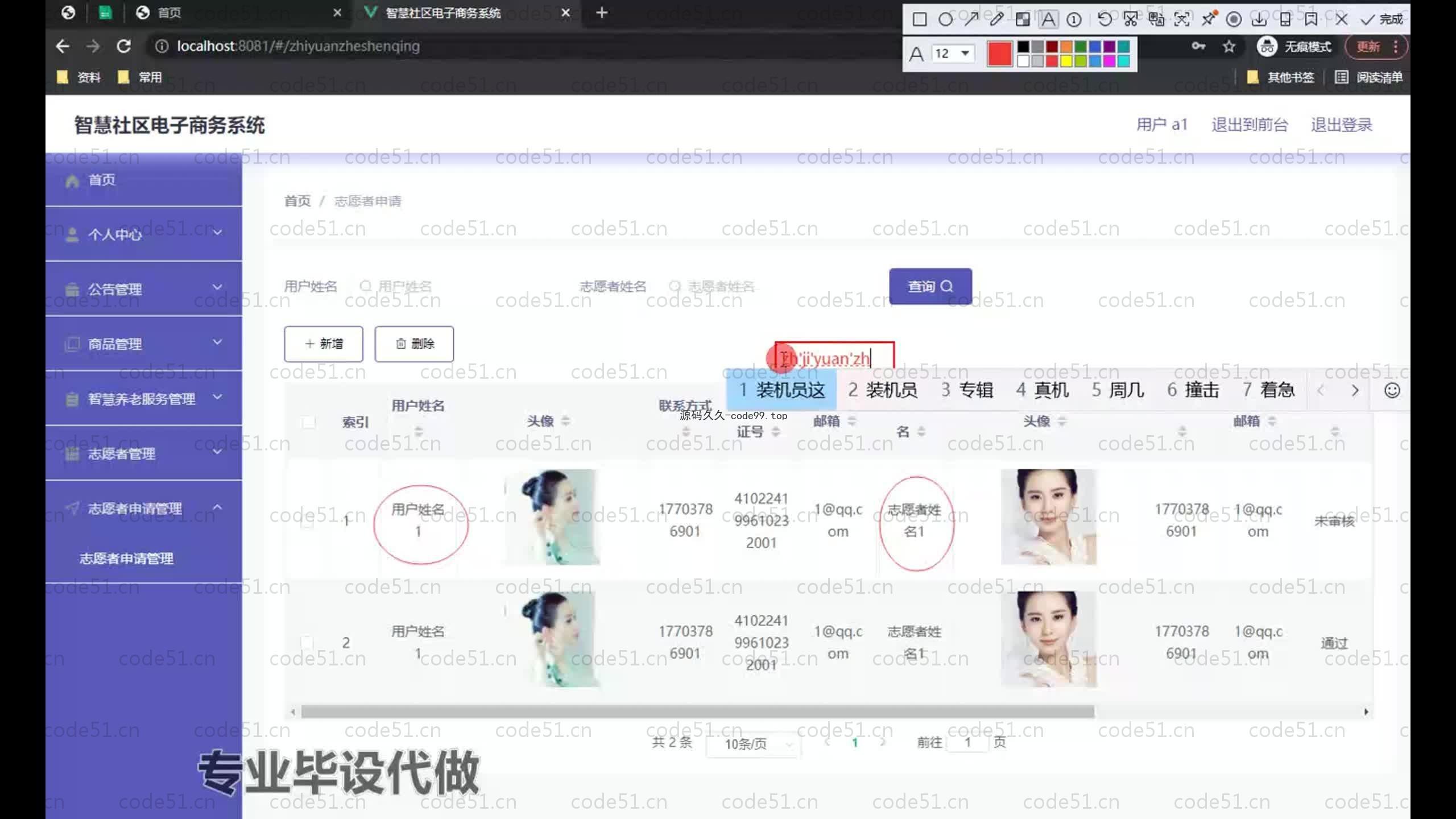Image resolution: width=1456 pixels, height=819 pixels.
Task: Click the 退出登录 logout link
Action: pyautogui.click(x=1342, y=125)
